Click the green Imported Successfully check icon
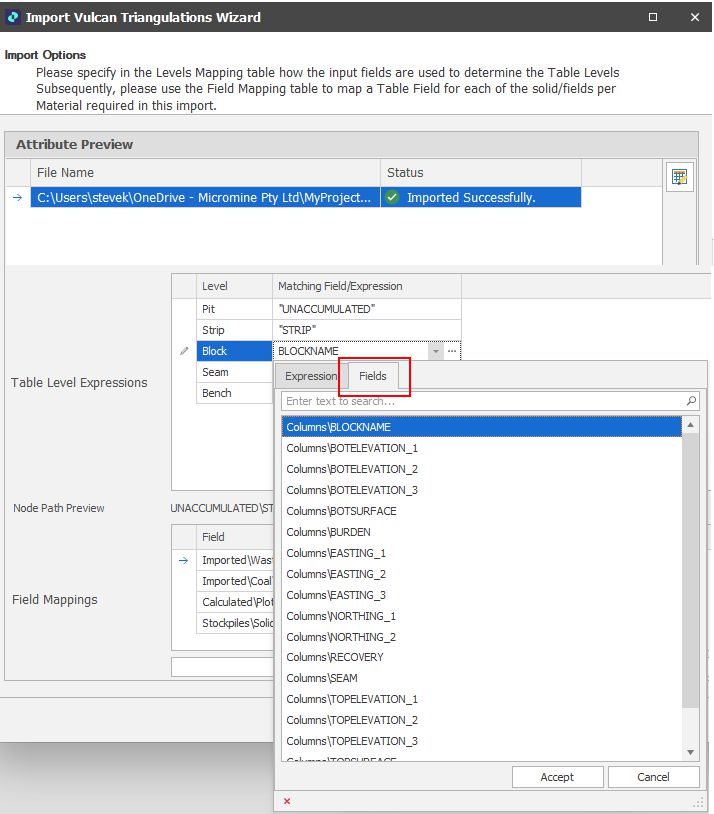Image resolution: width=714 pixels, height=814 pixels. click(x=393, y=198)
